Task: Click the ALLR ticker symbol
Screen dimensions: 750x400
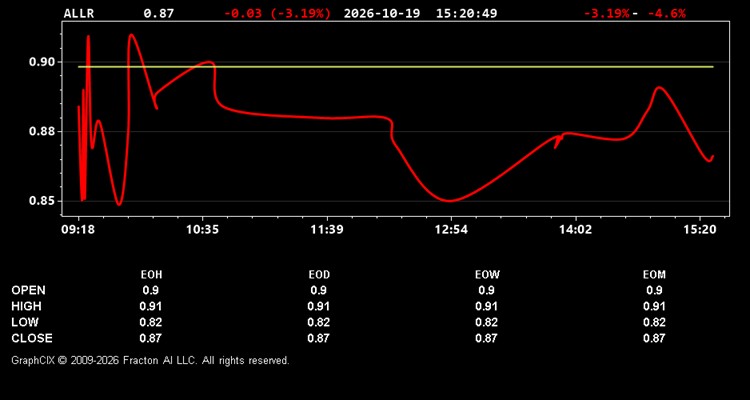Action: tap(79, 13)
